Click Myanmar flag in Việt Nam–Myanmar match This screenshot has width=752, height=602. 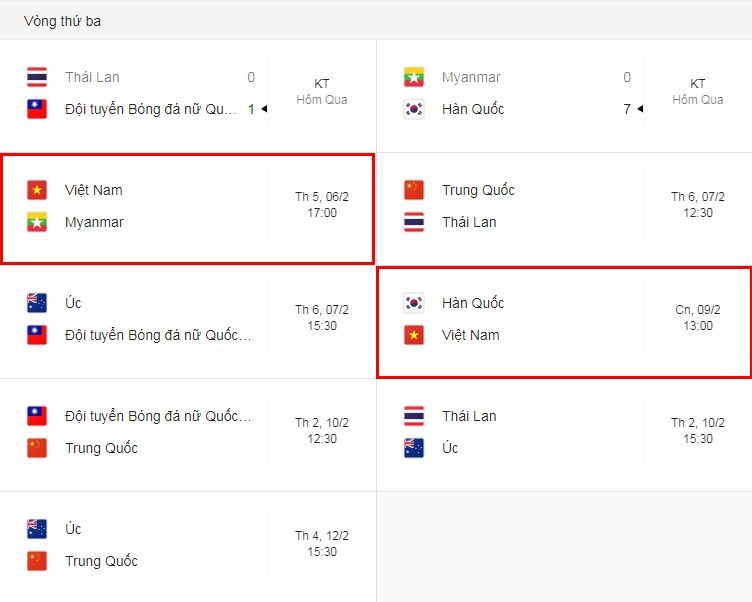coord(37,222)
